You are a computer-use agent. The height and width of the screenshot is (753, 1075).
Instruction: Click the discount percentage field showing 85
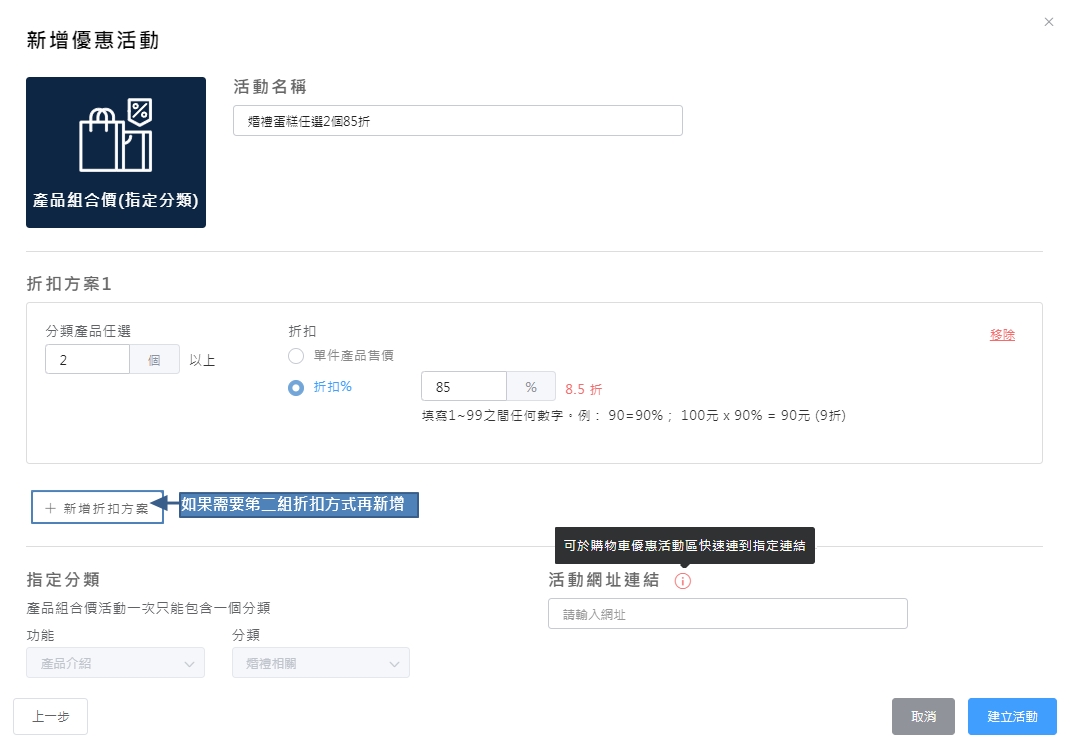[x=464, y=387]
